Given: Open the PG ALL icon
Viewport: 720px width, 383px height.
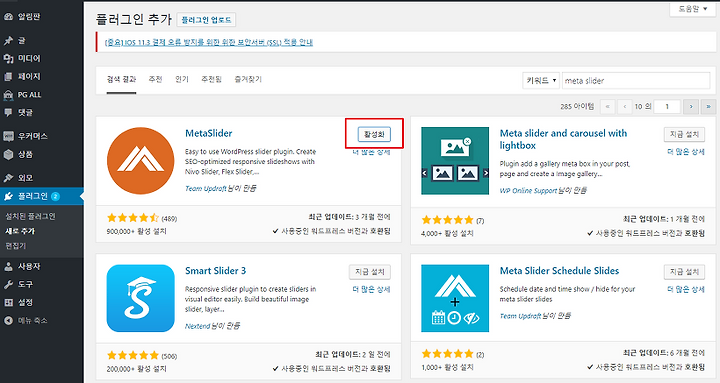Looking at the screenshot, I should (8, 95).
